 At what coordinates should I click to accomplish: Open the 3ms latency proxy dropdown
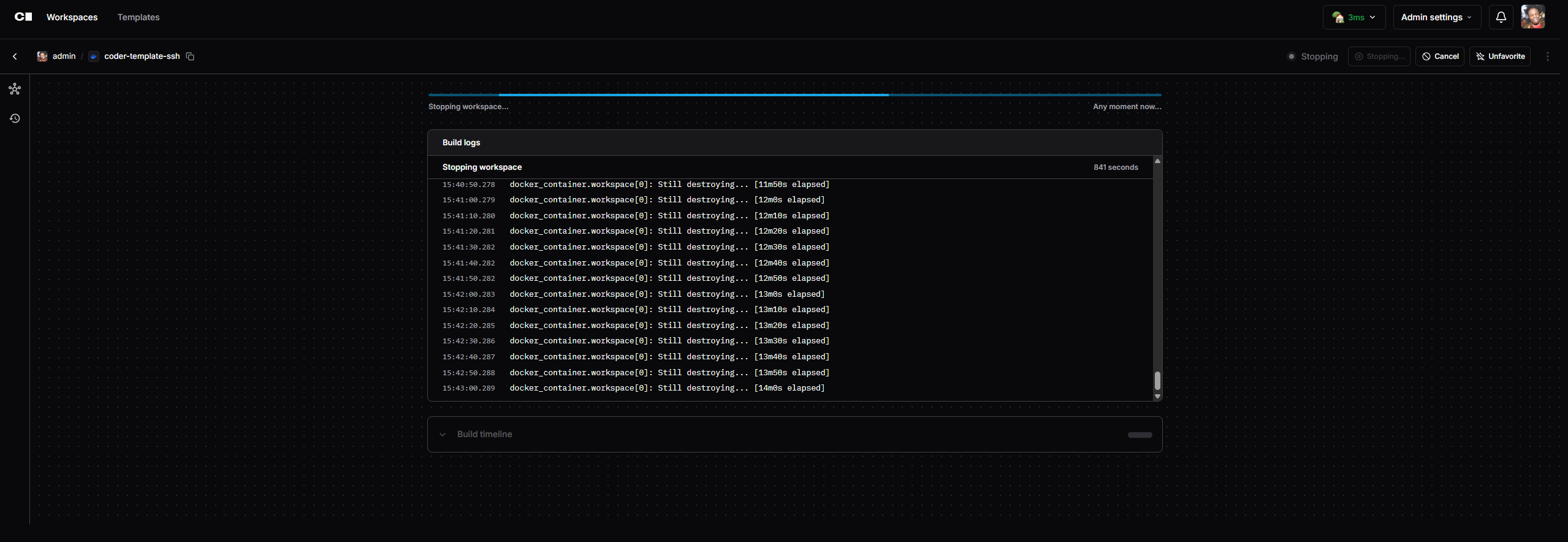[x=1354, y=17]
